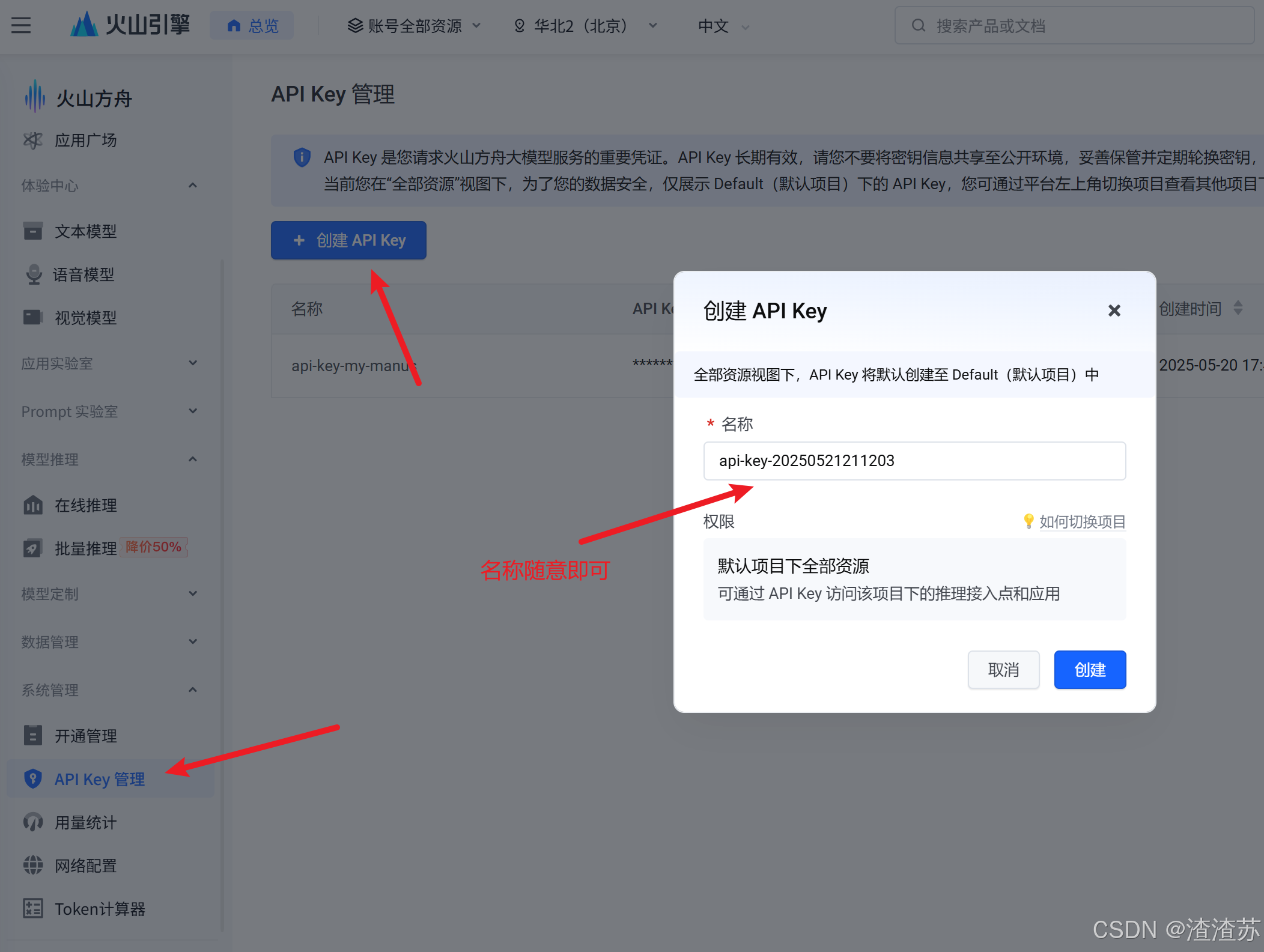Open the 中文 language dropdown
Image resolution: width=1264 pixels, height=952 pixels.
(x=723, y=26)
